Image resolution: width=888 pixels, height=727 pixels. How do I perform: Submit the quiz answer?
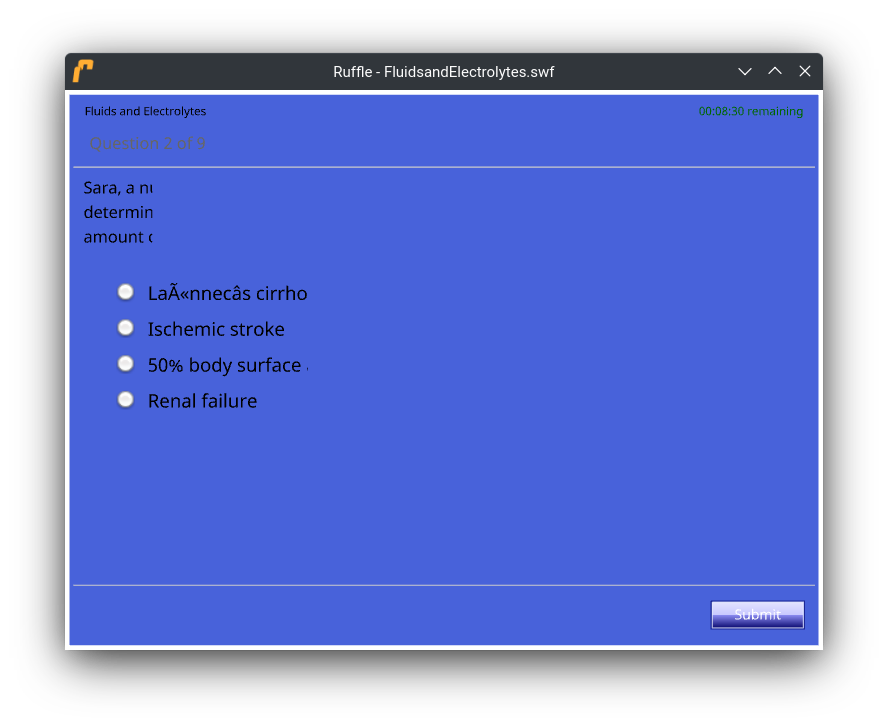(x=757, y=614)
